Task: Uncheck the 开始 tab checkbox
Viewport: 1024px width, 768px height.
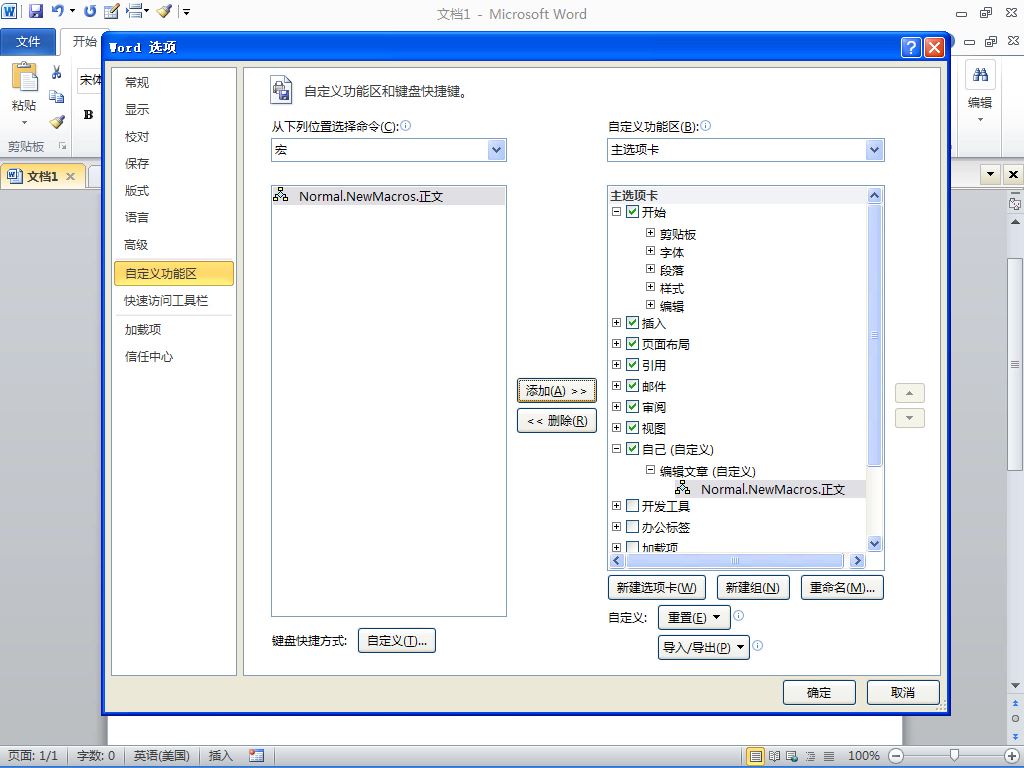Action: pos(632,212)
